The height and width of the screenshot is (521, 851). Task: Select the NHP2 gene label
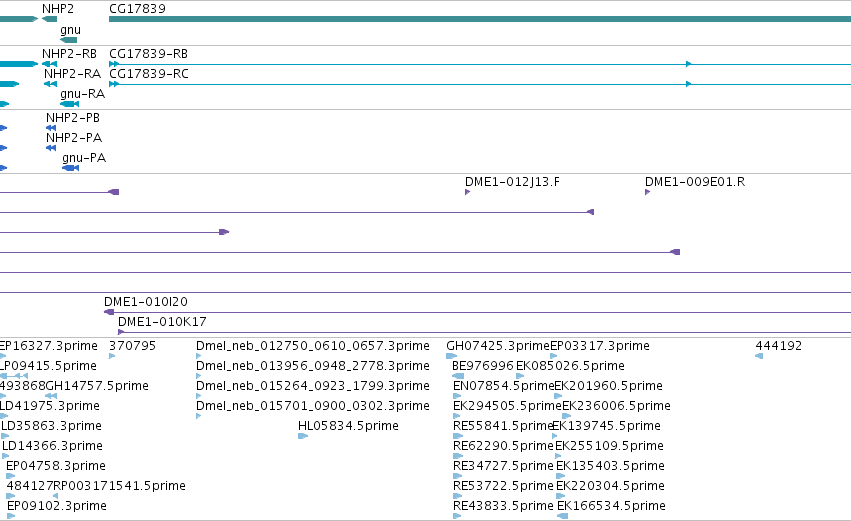point(58,9)
